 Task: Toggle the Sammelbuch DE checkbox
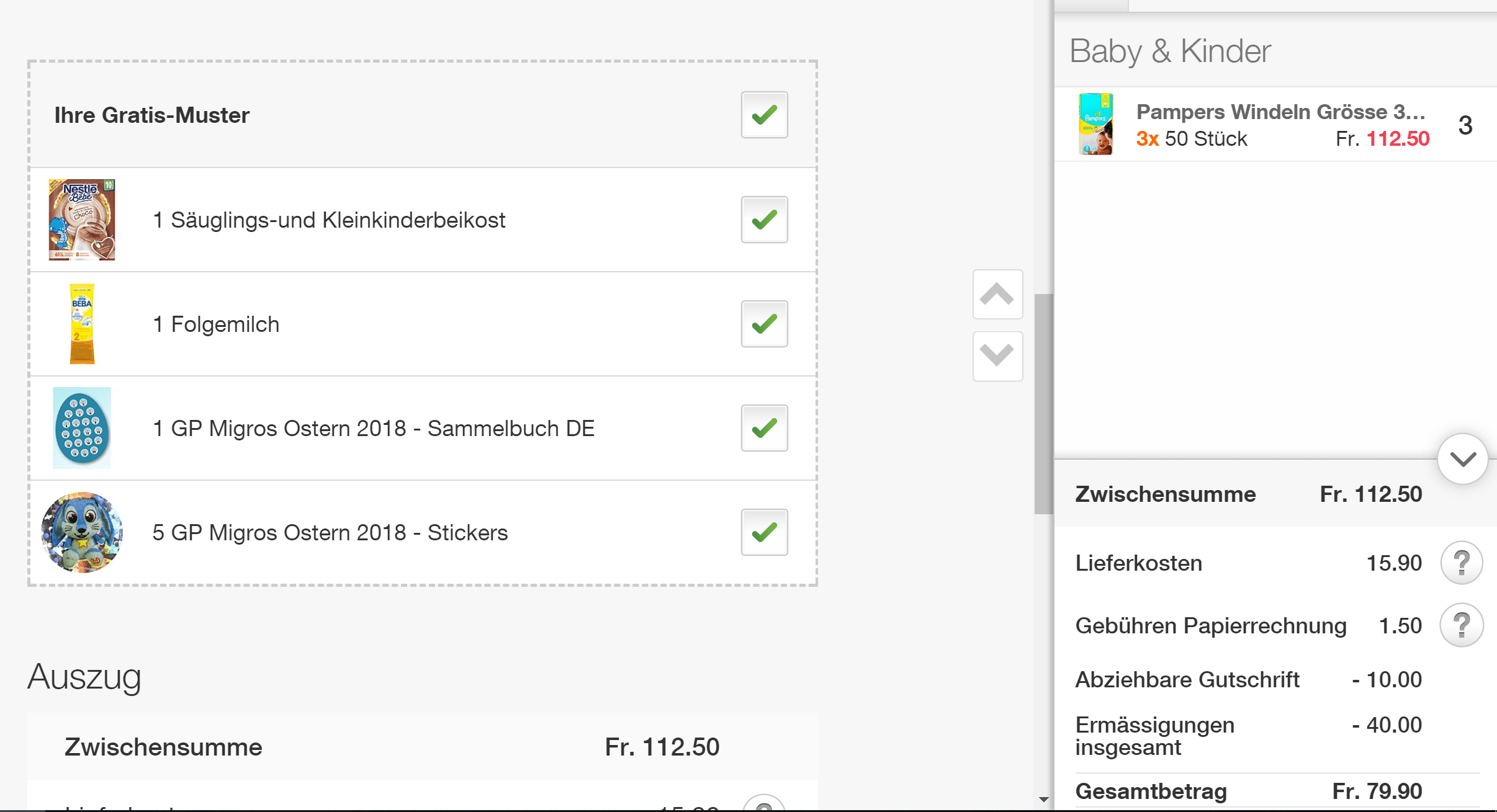click(764, 428)
